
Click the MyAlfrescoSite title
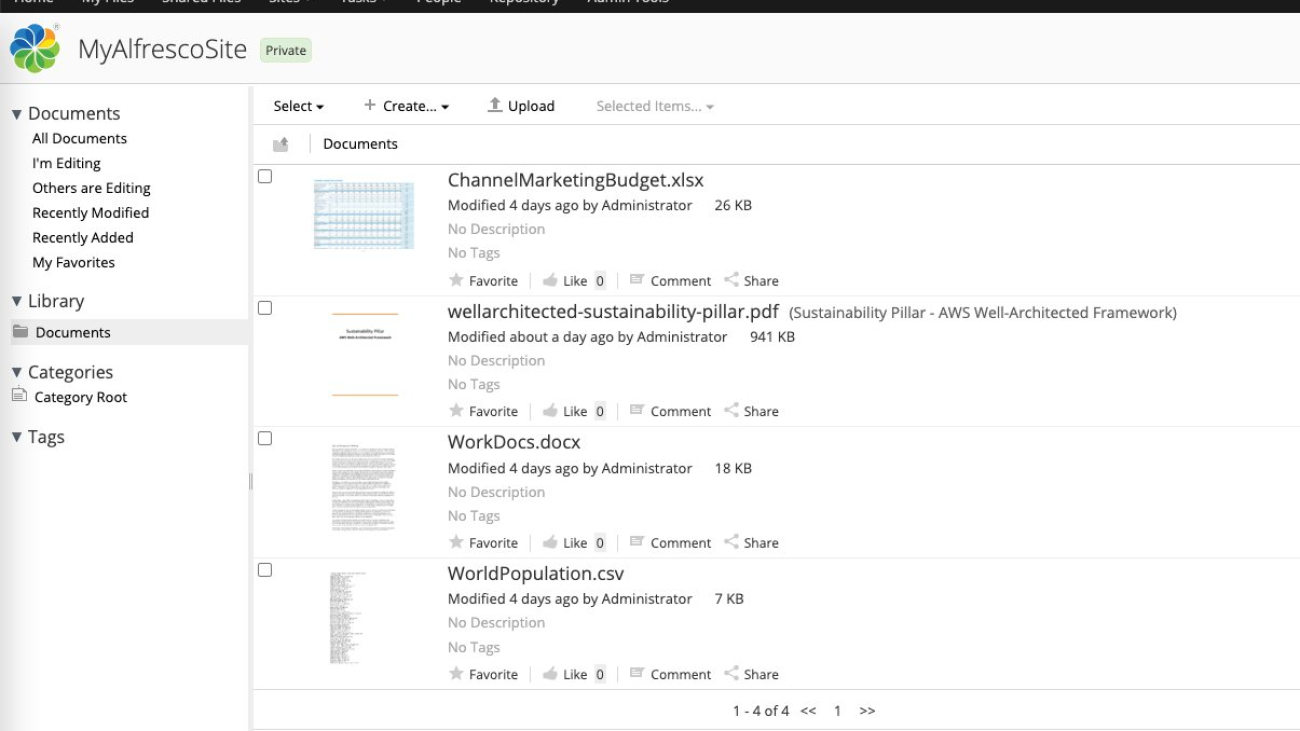pos(162,49)
